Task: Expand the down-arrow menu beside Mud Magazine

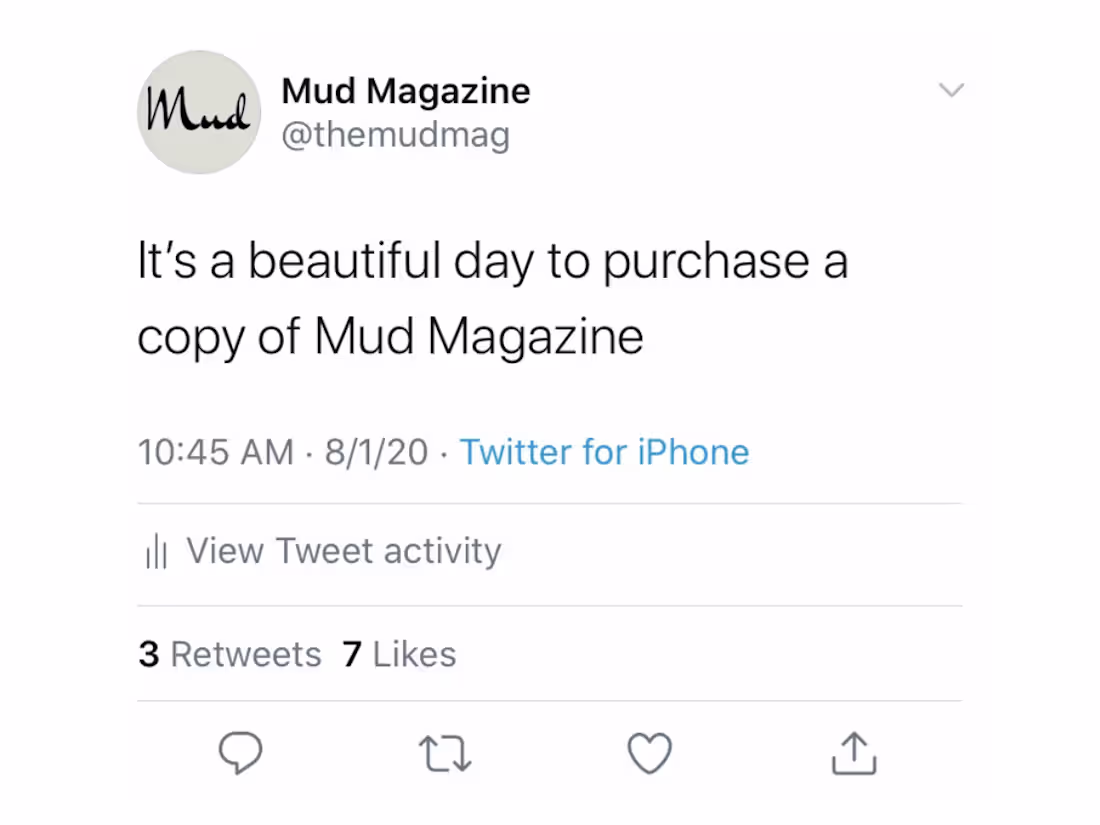Action: (x=952, y=90)
